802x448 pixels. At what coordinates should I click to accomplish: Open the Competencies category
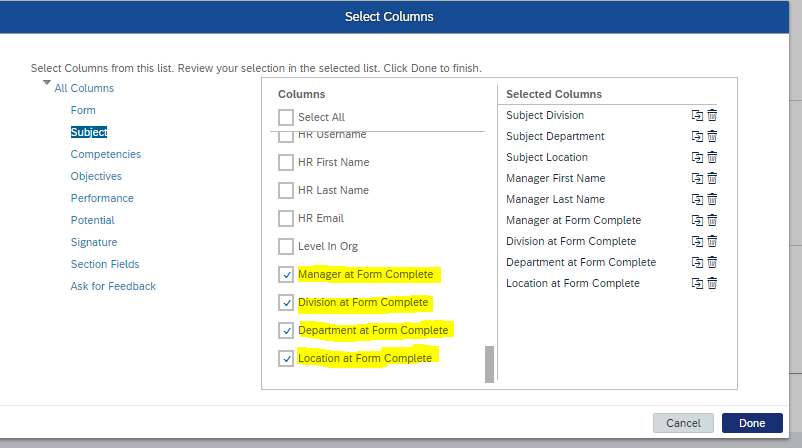click(x=105, y=154)
